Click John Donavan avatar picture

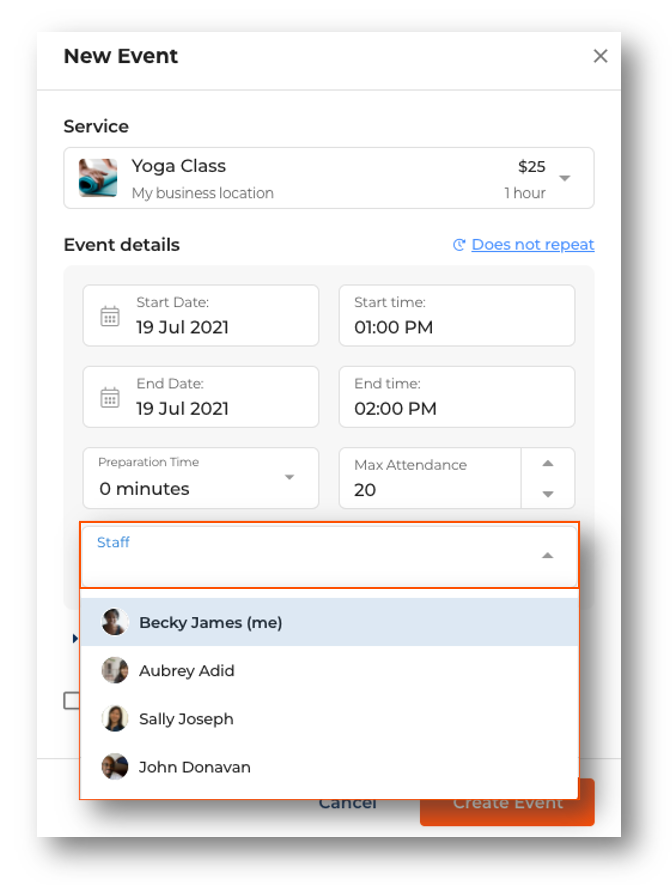[x=115, y=767]
